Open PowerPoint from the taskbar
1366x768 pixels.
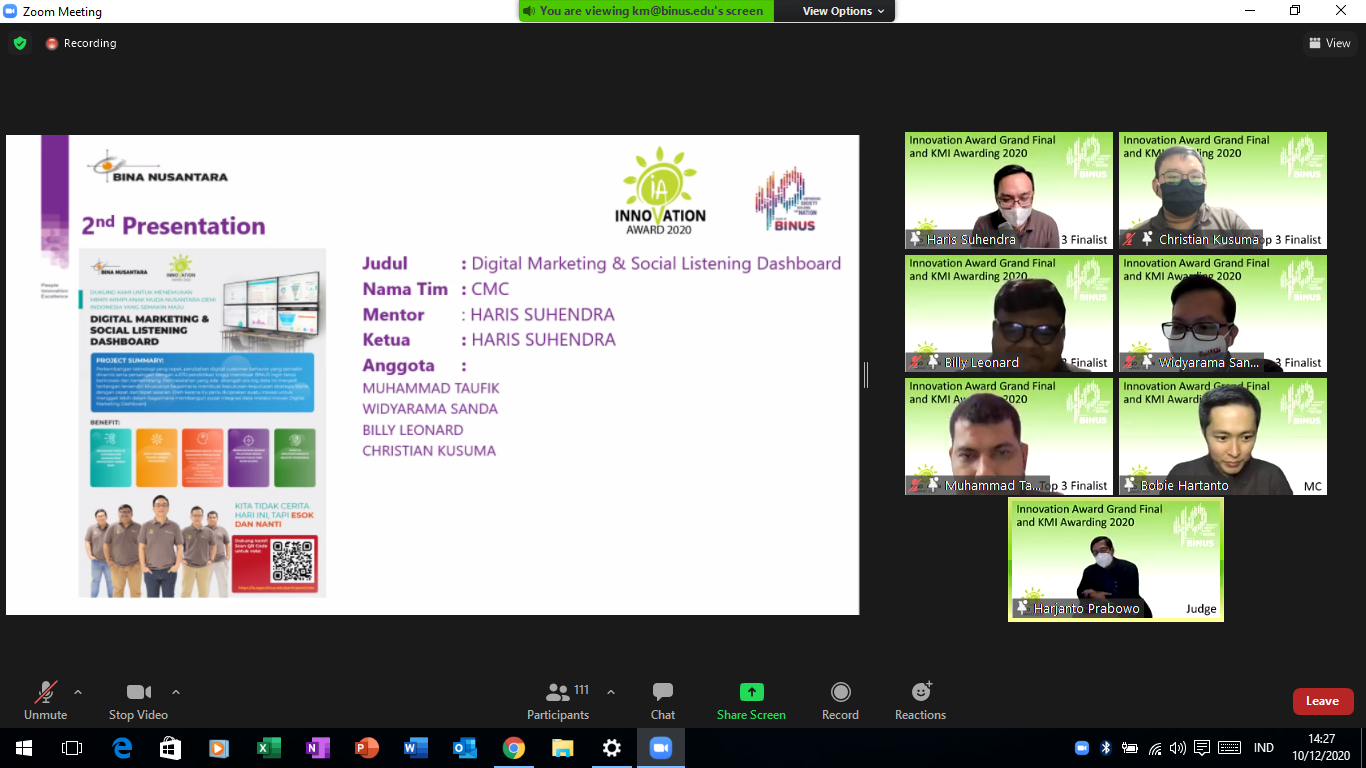[367, 748]
